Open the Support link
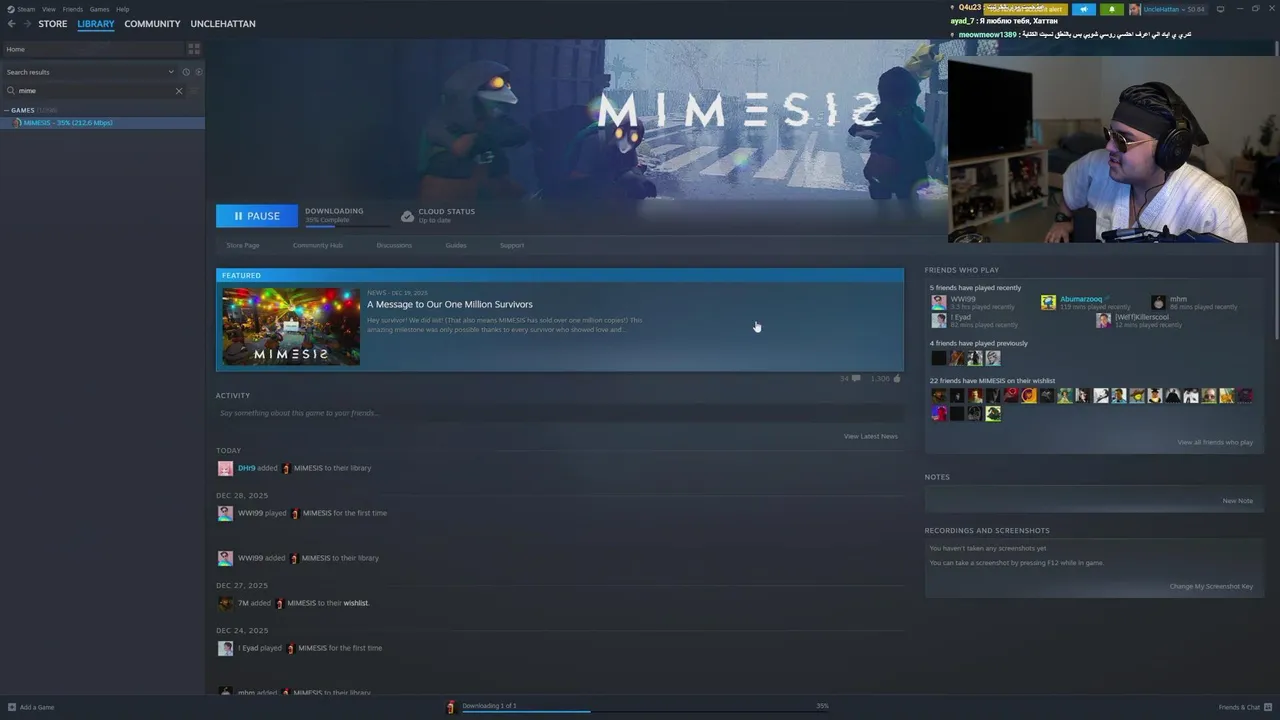This screenshot has height=720, width=1280. [x=512, y=245]
